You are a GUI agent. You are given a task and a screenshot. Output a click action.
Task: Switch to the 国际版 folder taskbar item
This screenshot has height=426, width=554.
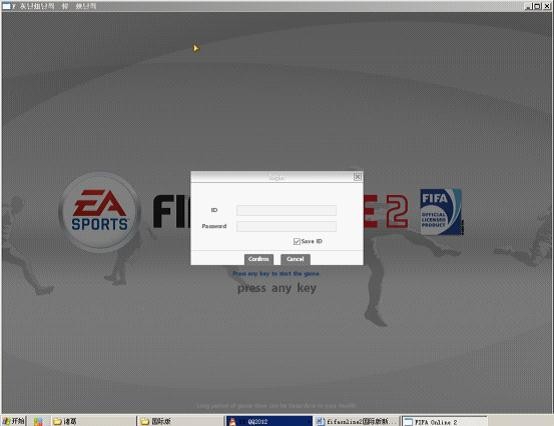point(180,421)
